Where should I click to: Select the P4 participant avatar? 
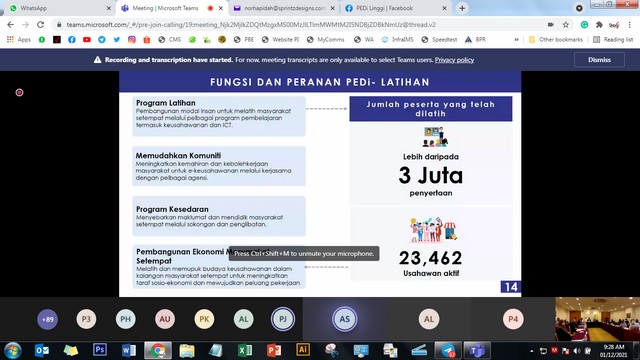coord(513,319)
